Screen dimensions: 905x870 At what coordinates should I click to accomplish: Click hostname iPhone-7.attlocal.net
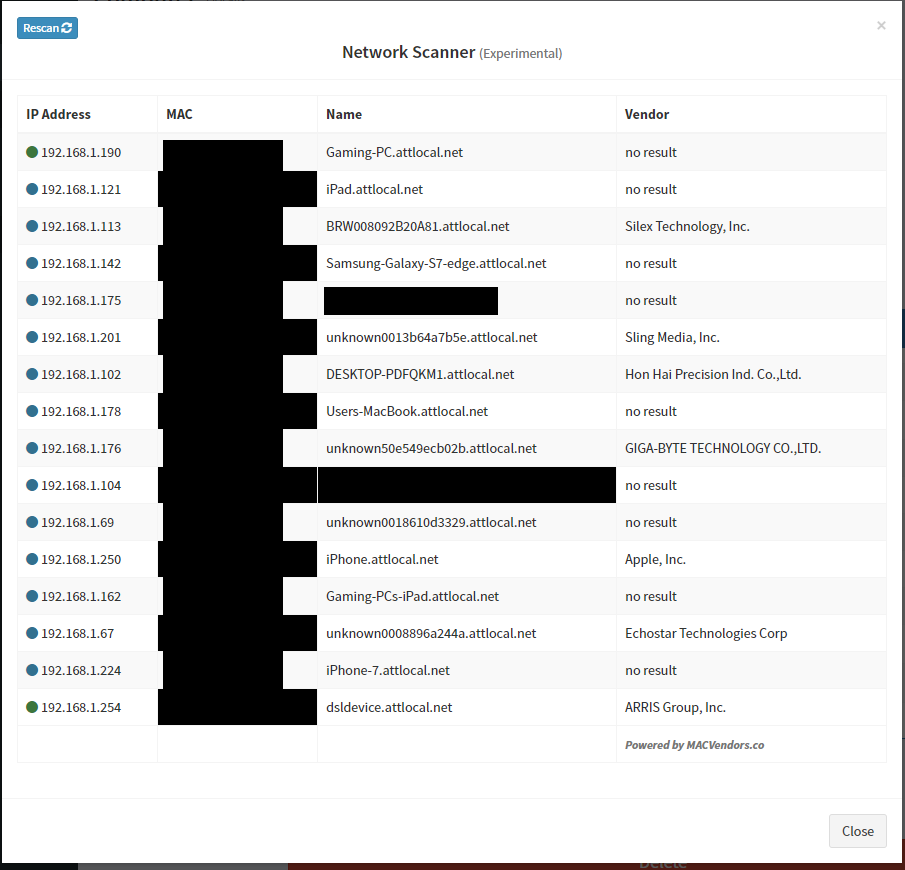pyautogui.click(x=388, y=670)
